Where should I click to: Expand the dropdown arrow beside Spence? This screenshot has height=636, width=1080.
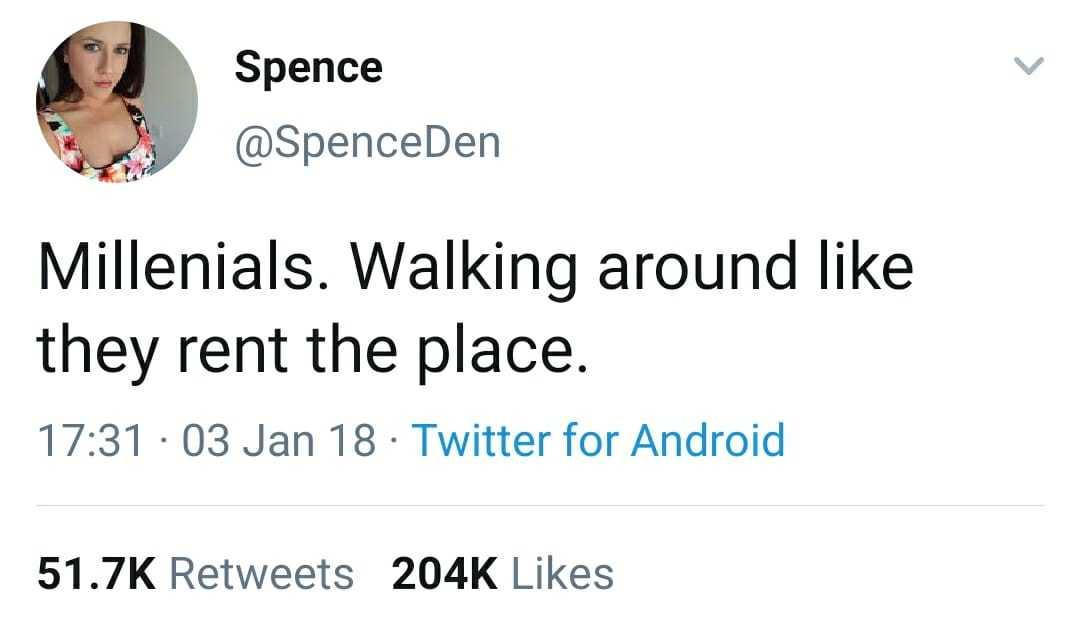coord(1031,62)
